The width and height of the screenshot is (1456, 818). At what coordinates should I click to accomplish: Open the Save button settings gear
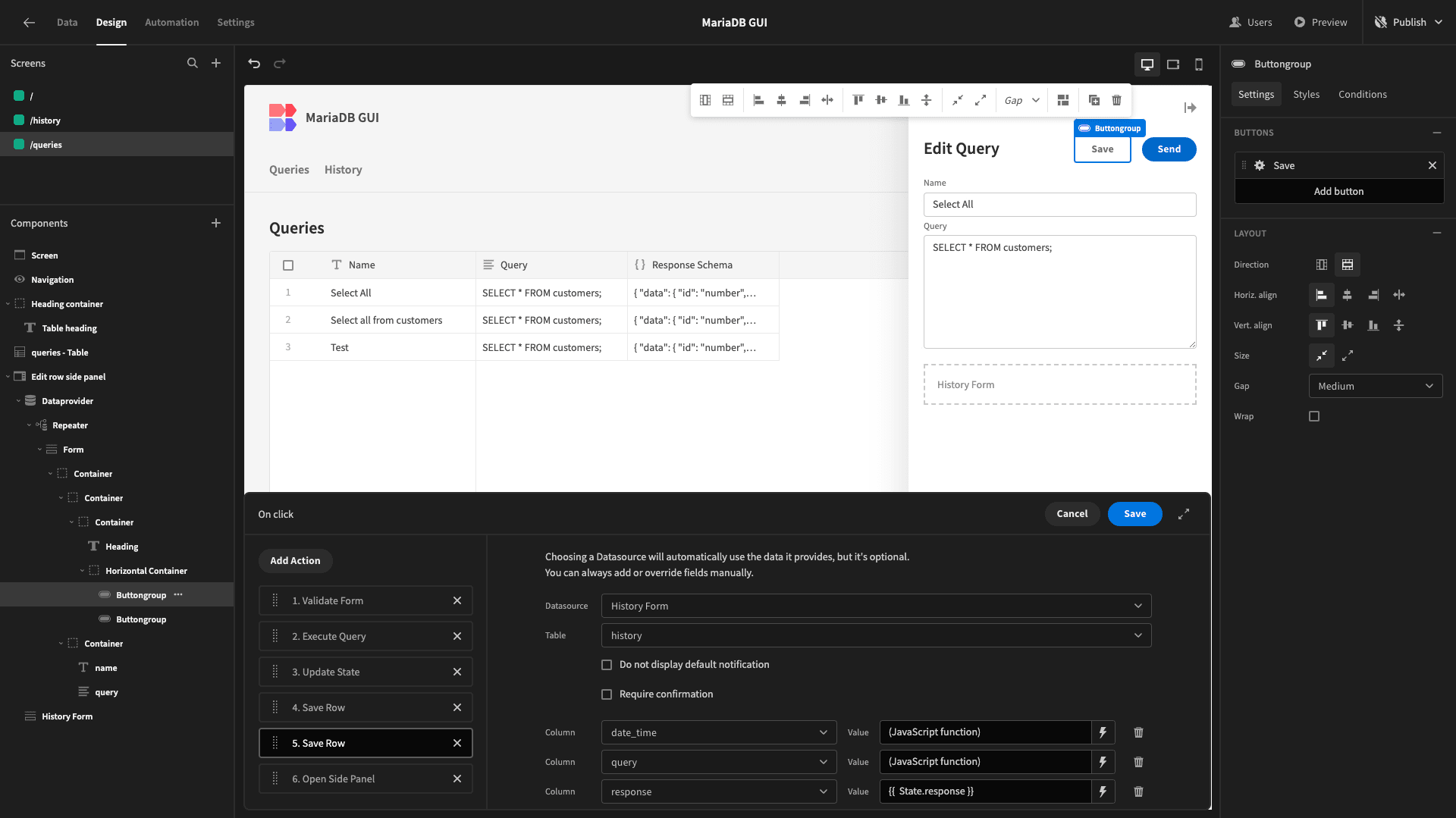pos(1260,165)
